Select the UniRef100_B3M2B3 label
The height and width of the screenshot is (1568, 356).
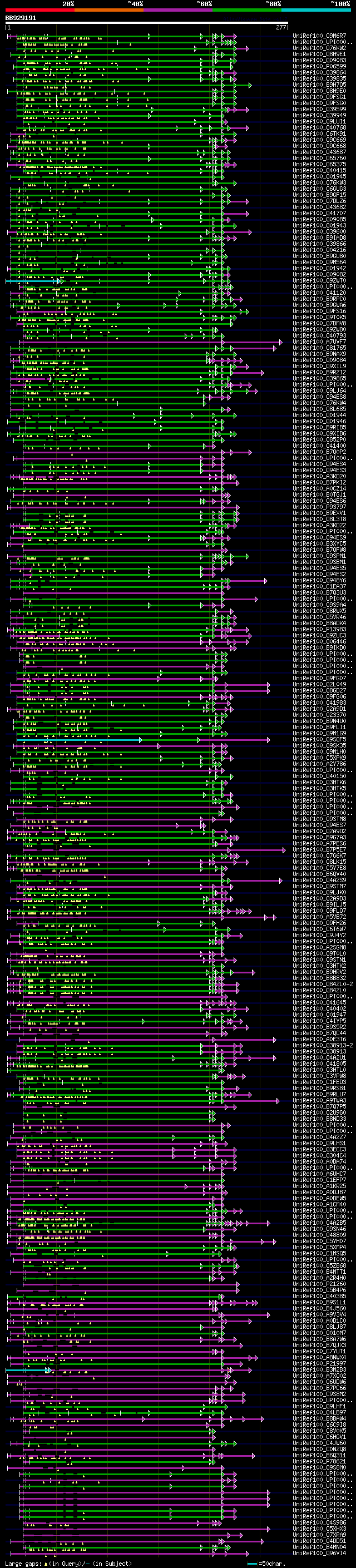[x=319, y=1369]
